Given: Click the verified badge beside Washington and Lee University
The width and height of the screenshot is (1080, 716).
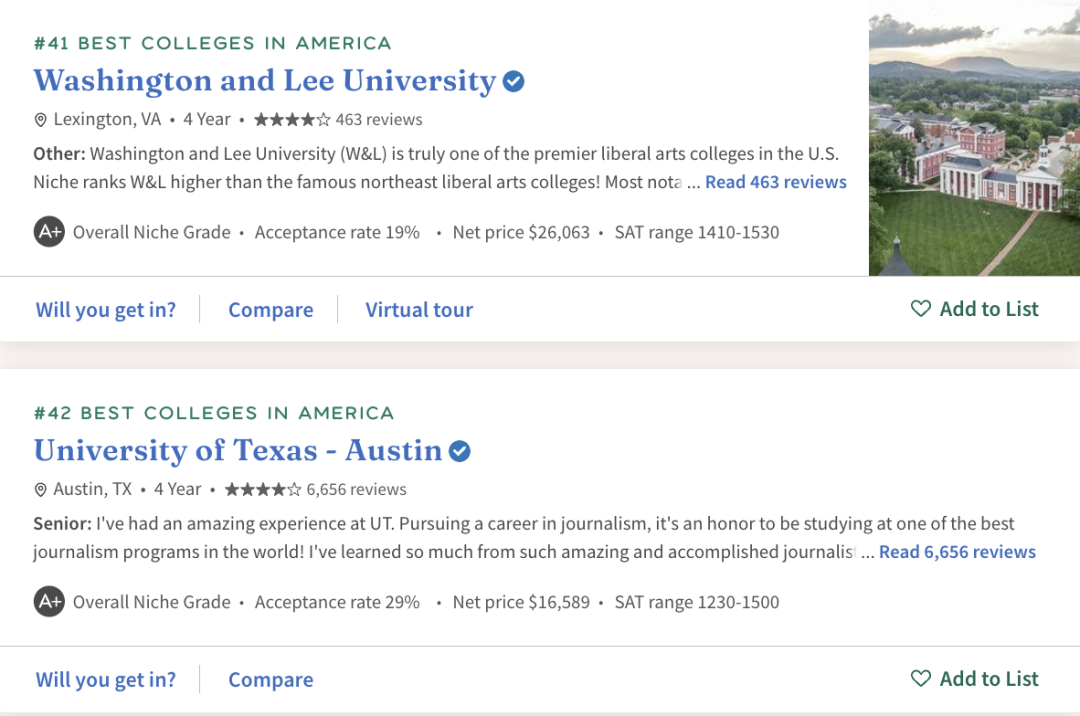Looking at the screenshot, I should click(x=514, y=81).
